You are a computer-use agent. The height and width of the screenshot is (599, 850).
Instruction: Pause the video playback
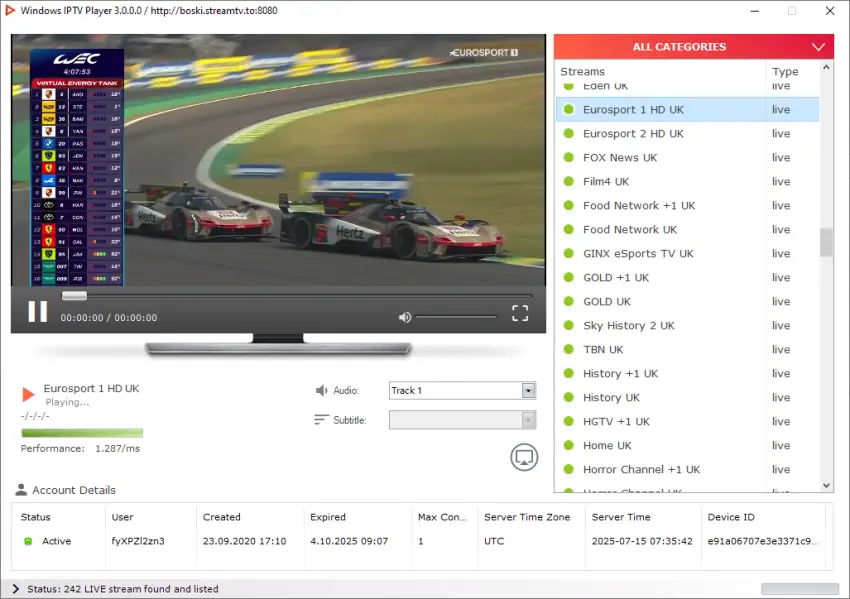pos(38,312)
